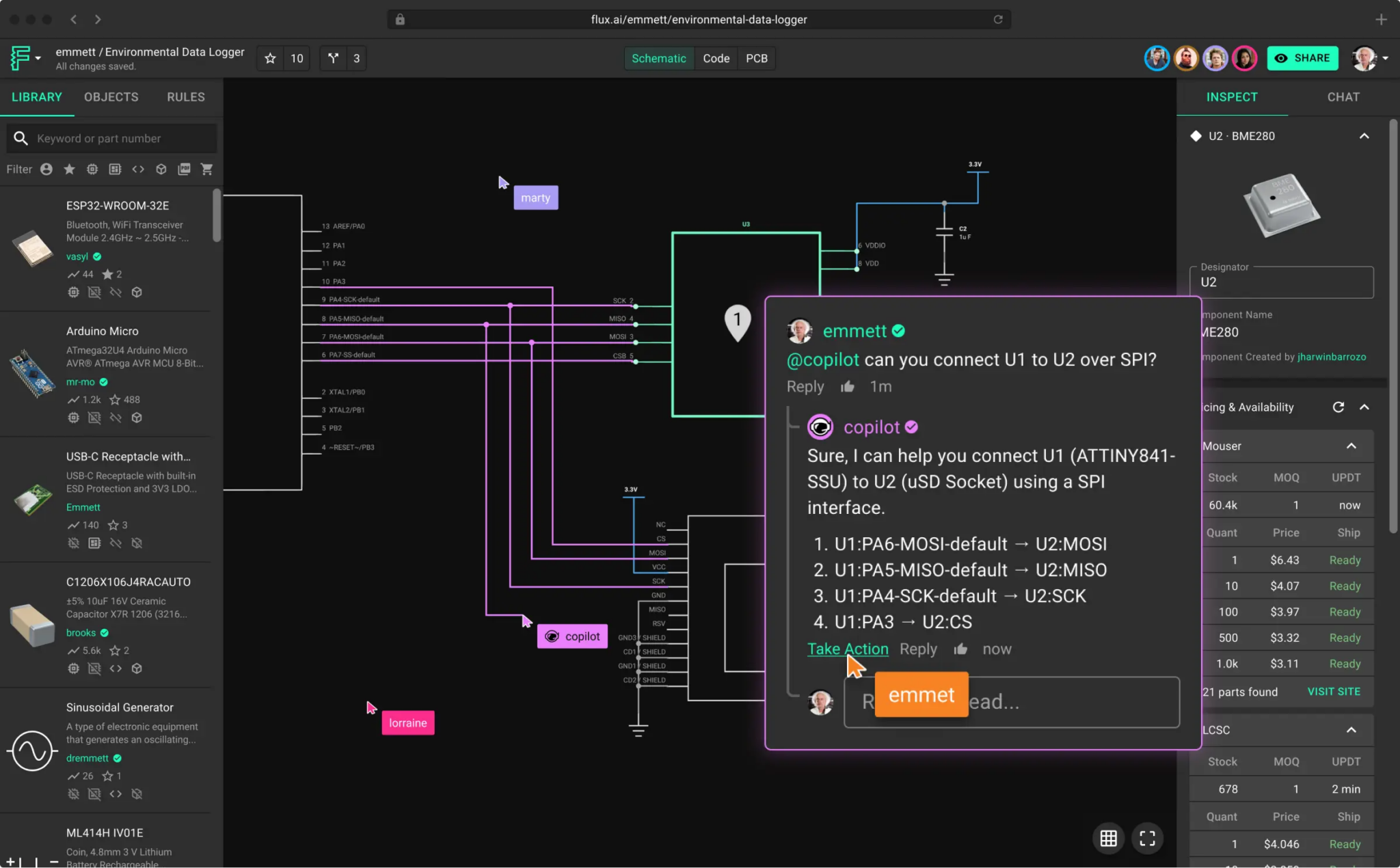
Task: Filter components with code
Action: [138, 169]
